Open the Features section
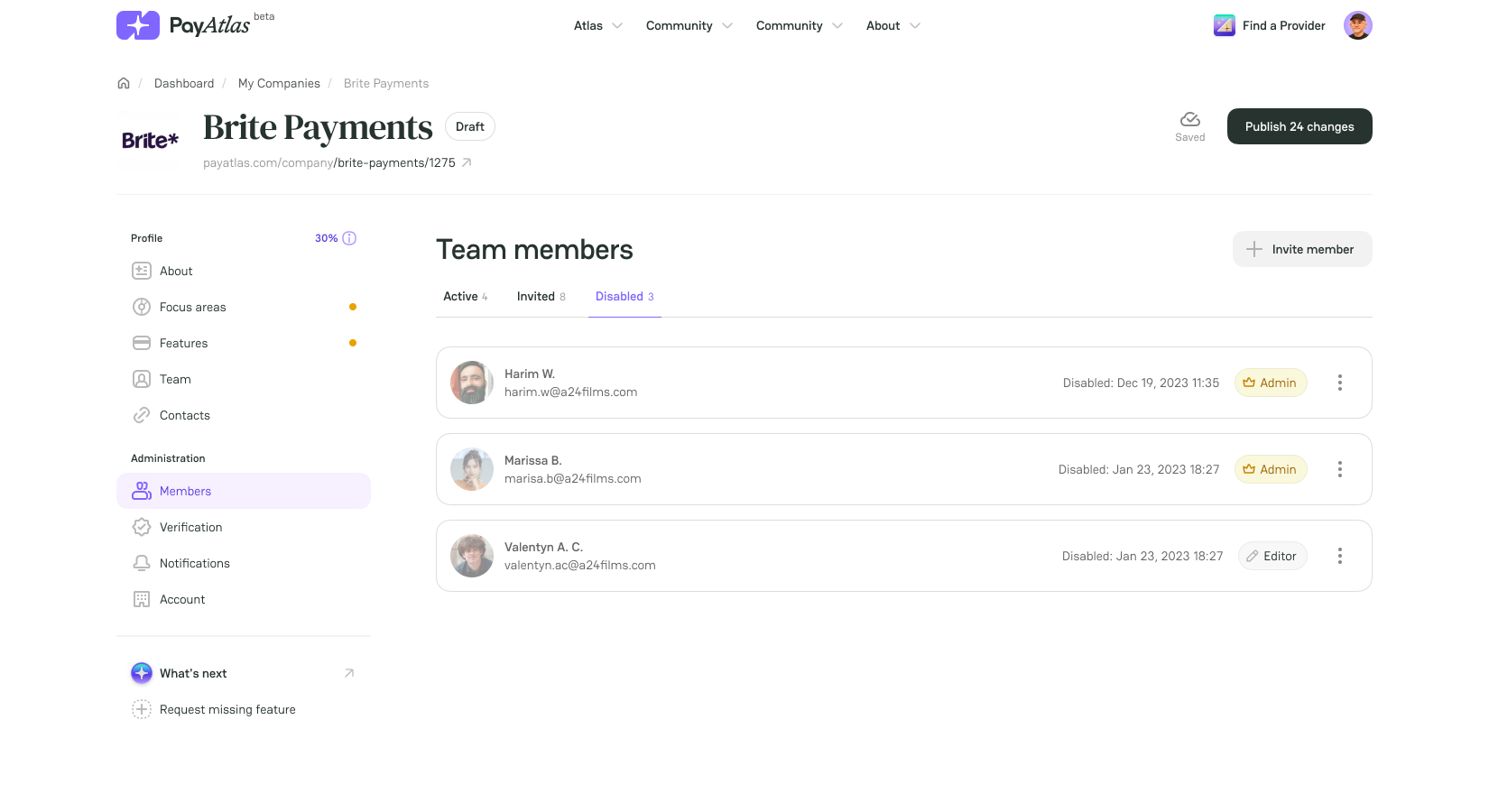Viewport: 1489px width, 812px height. tap(244, 343)
